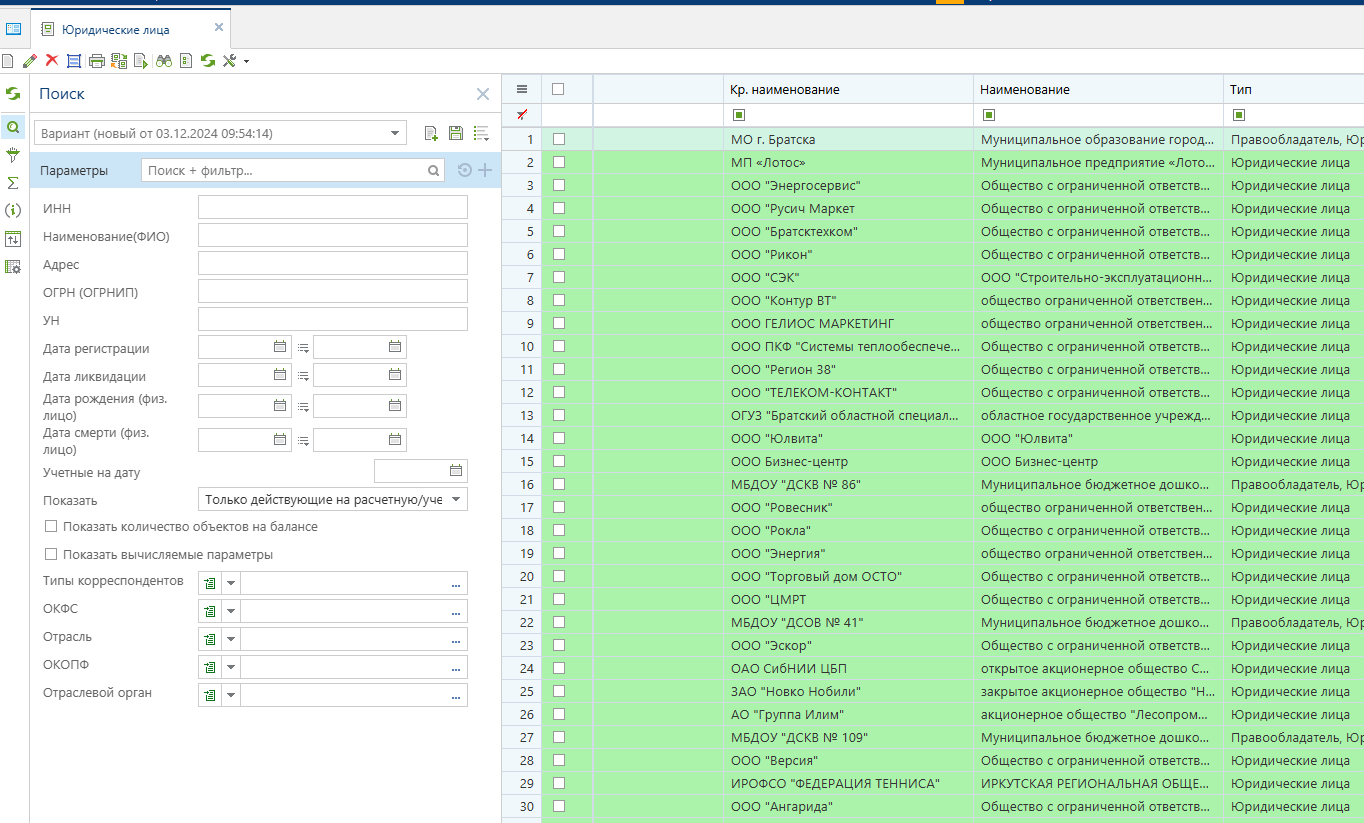Click the blue select-all rows icon

coord(73,61)
